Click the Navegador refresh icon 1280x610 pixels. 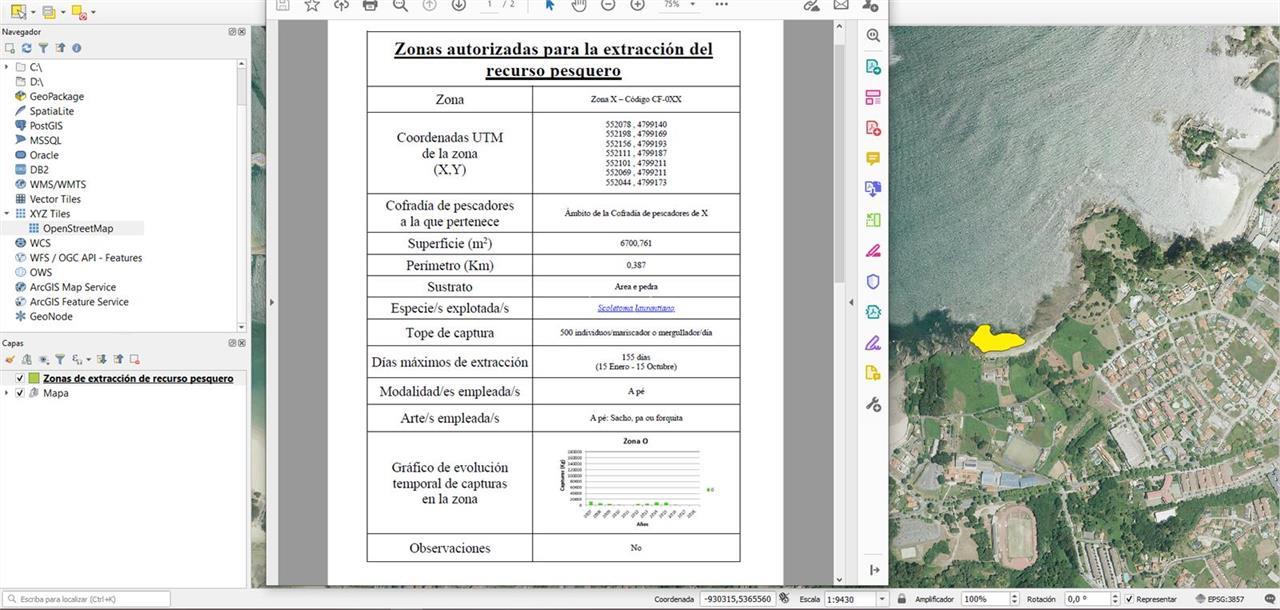click(x=27, y=48)
